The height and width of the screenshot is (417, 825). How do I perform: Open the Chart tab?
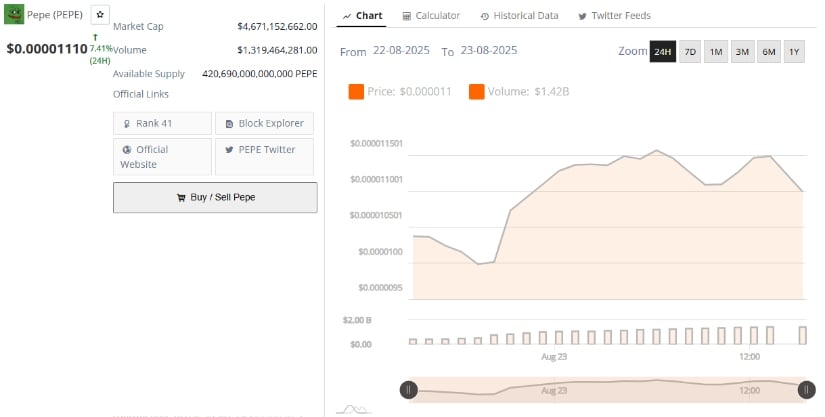coord(362,16)
